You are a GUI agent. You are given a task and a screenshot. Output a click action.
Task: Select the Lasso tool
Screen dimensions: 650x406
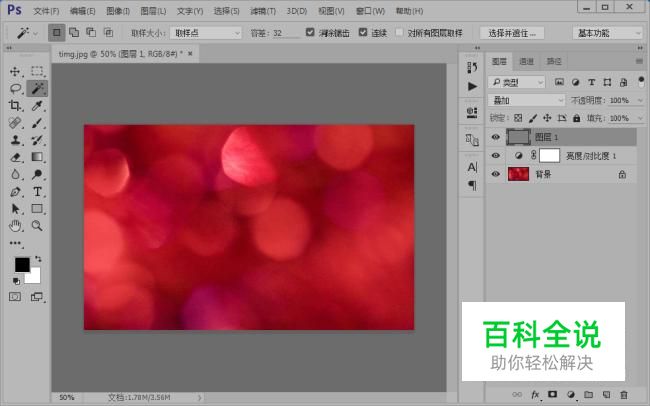[x=15, y=88]
